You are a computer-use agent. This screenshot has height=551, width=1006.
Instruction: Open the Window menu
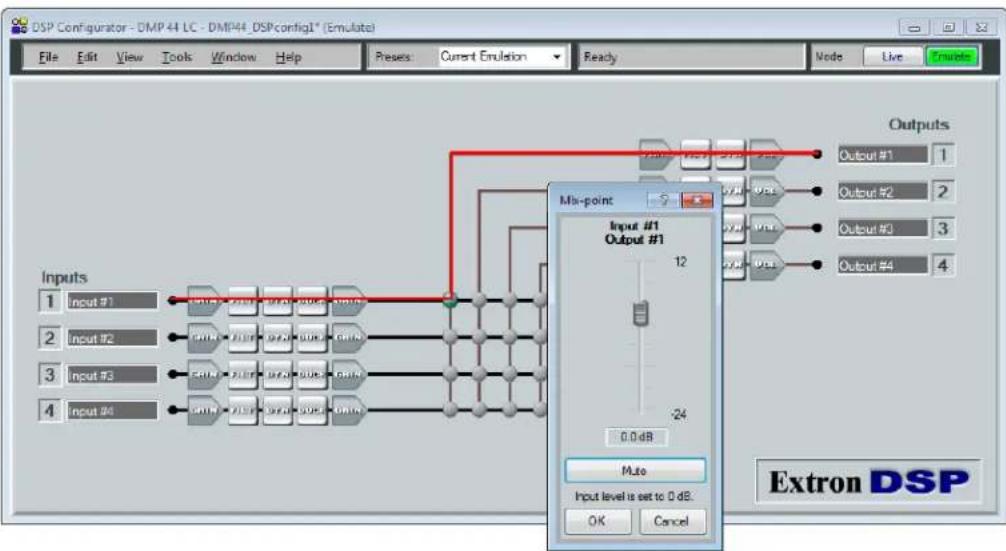[x=234, y=57]
